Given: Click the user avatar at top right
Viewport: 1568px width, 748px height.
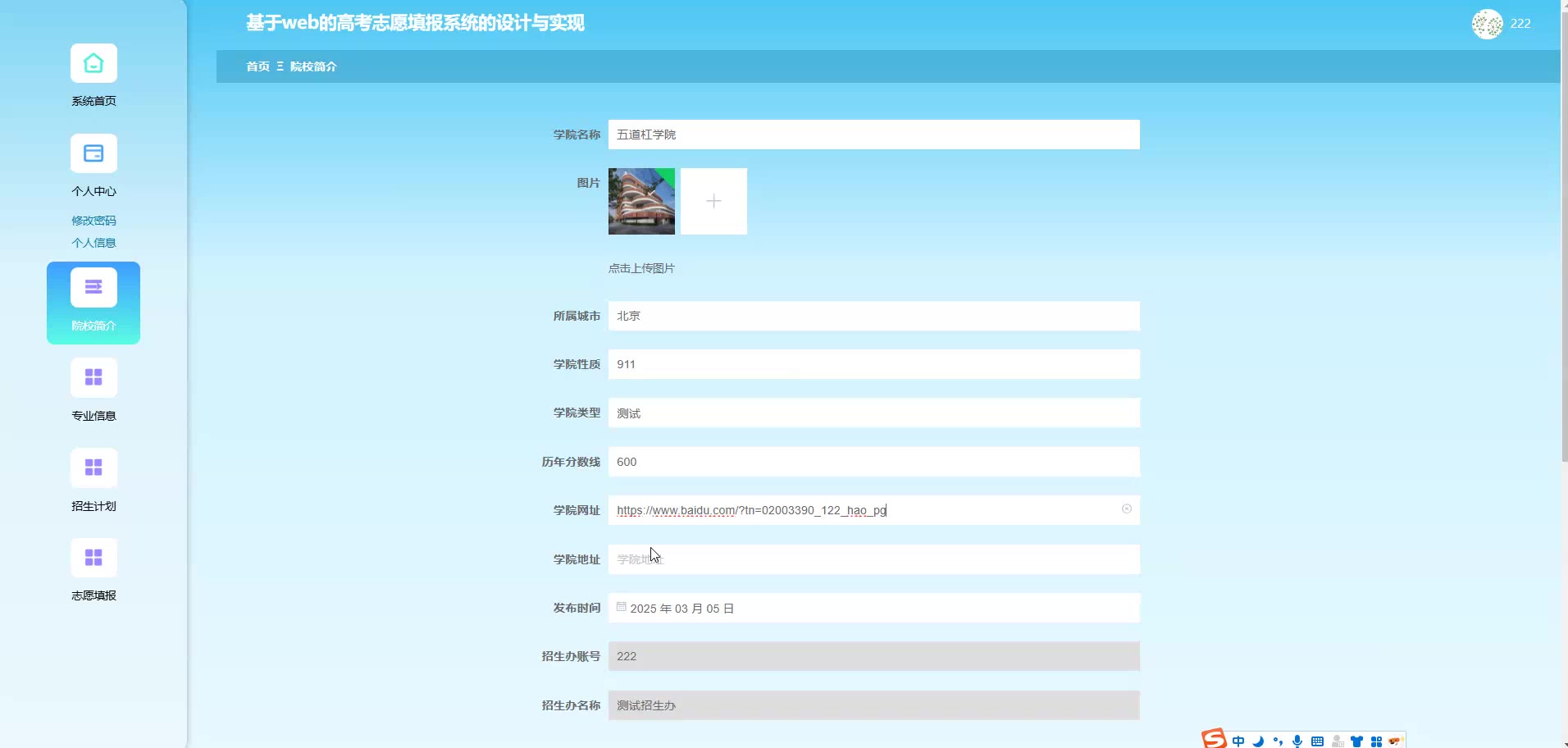Looking at the screenshot, I should [1487, 24].
